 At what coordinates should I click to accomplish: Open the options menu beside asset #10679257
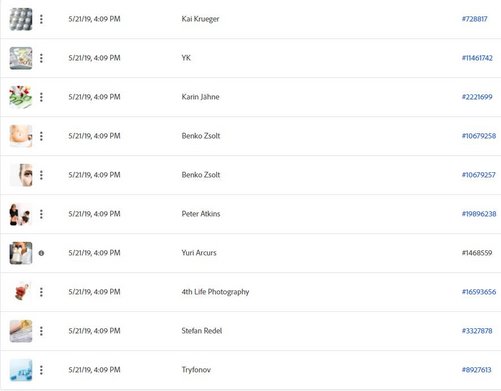tap(41, 175)
